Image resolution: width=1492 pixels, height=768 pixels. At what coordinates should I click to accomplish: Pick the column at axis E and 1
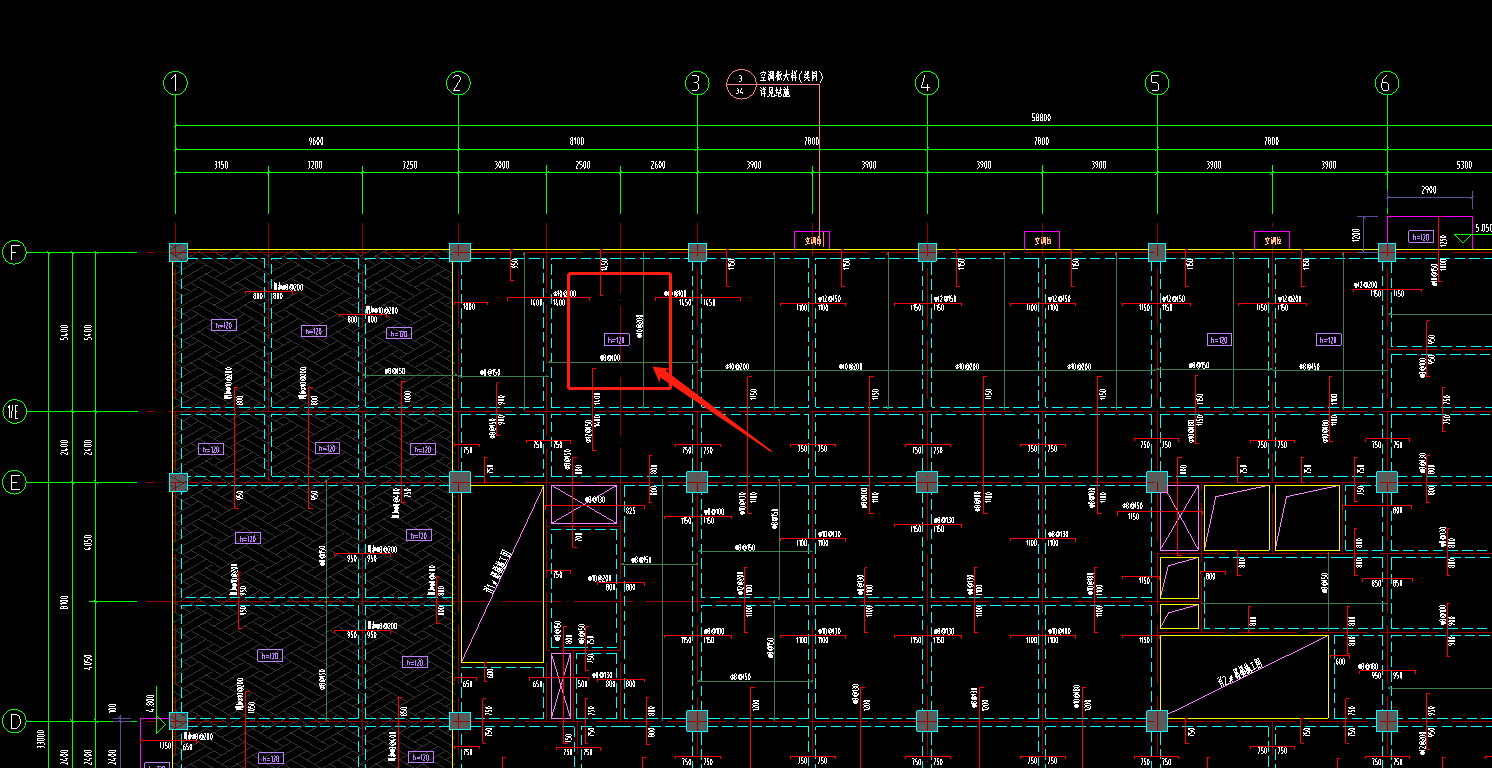point(178,482)
